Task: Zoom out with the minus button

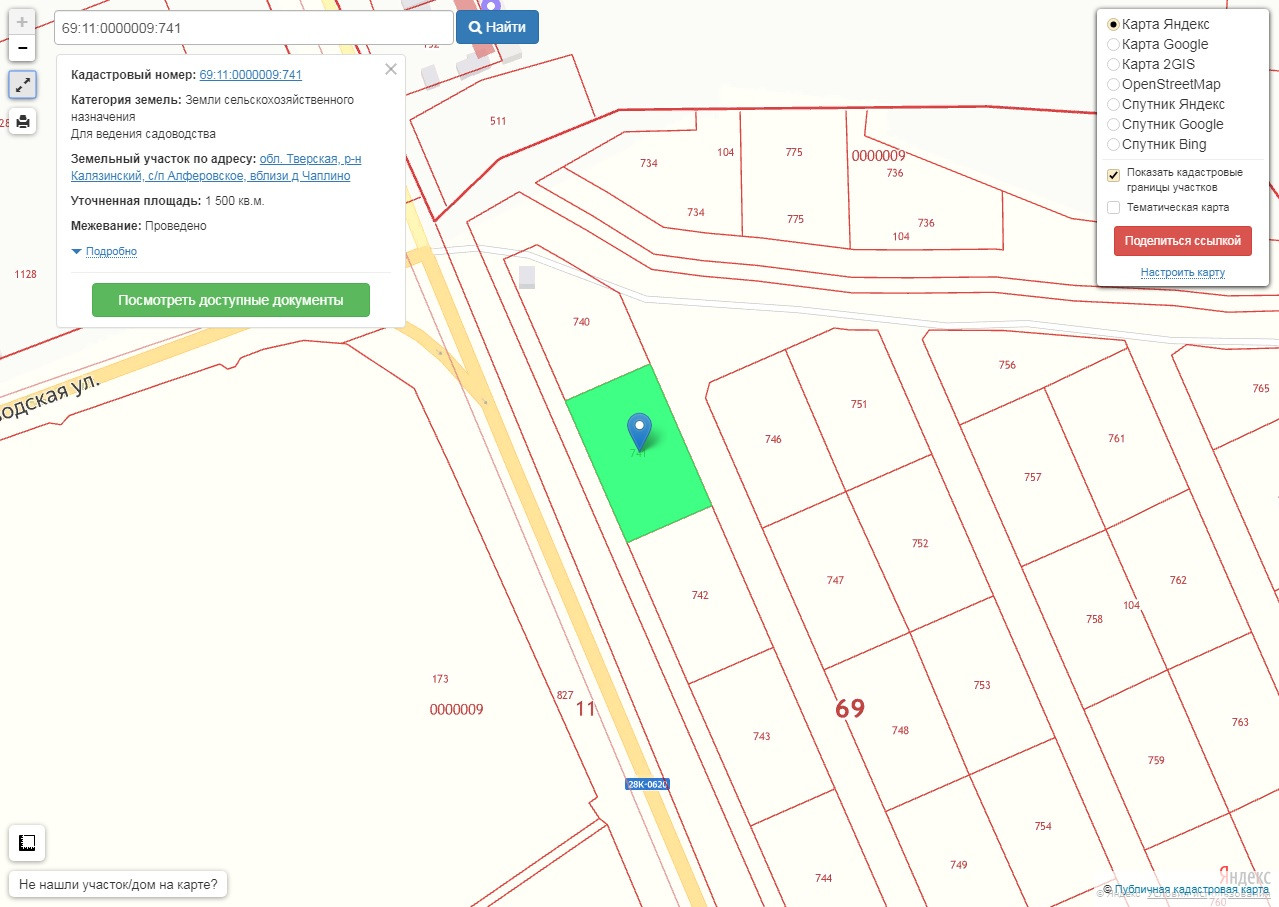Action: click(22, 48)
